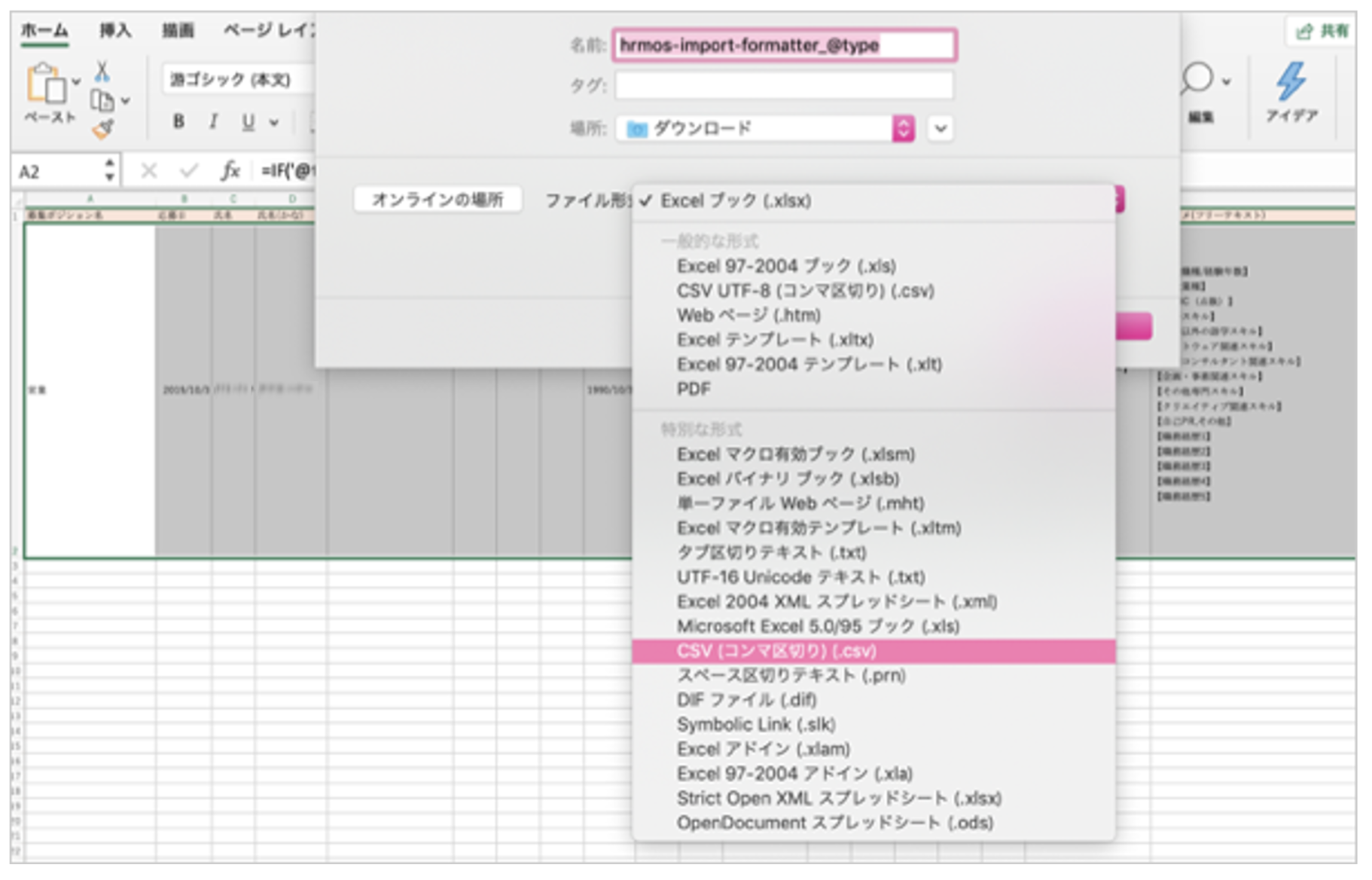Switch to the 描画 tab
The height and width of the screenshot is (880, 1372).
(178, 30)
